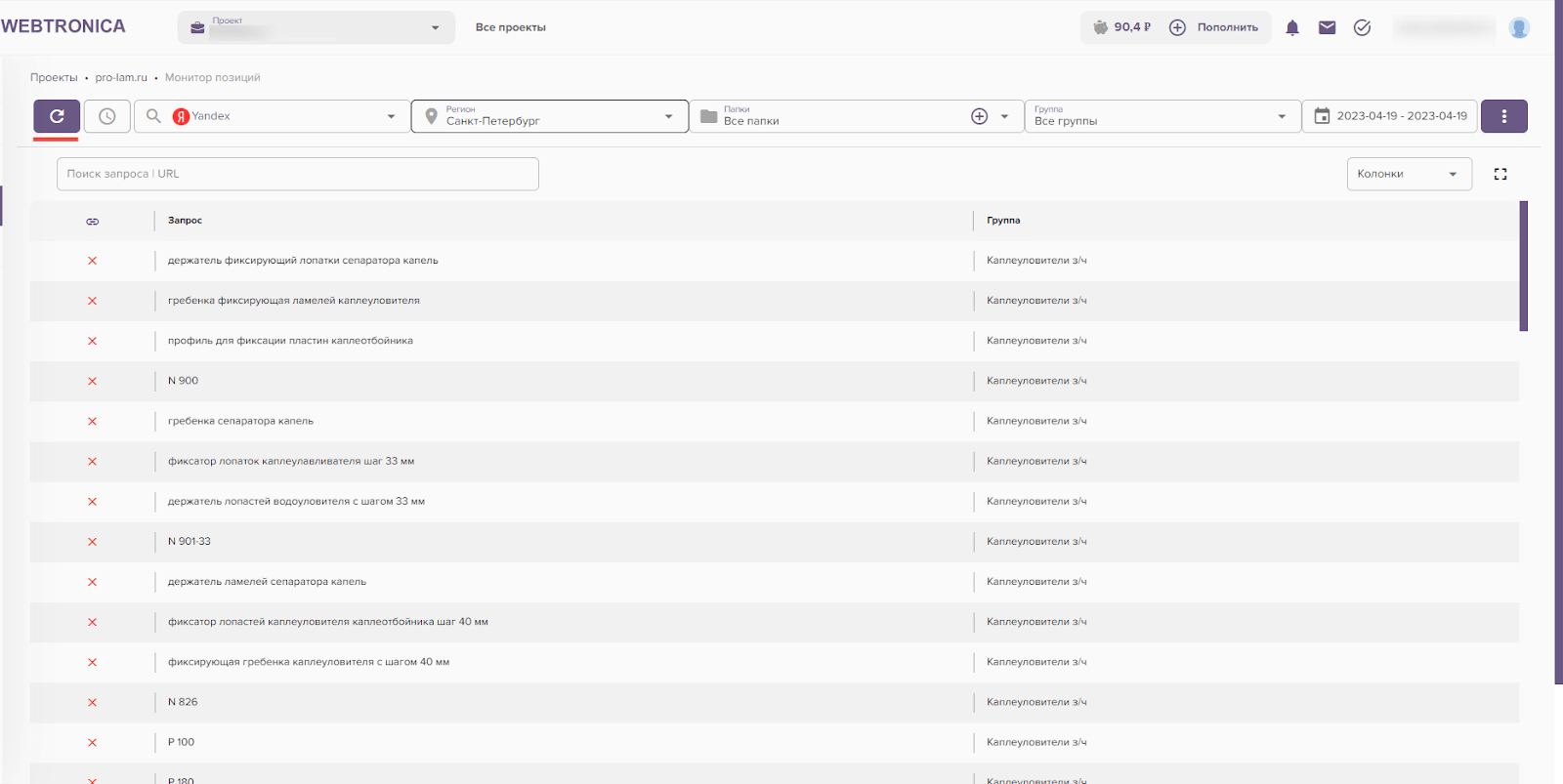1563x784 pixels.
Task: Click the red X for 'N 901-33' row
Action: tap(93, 542)
